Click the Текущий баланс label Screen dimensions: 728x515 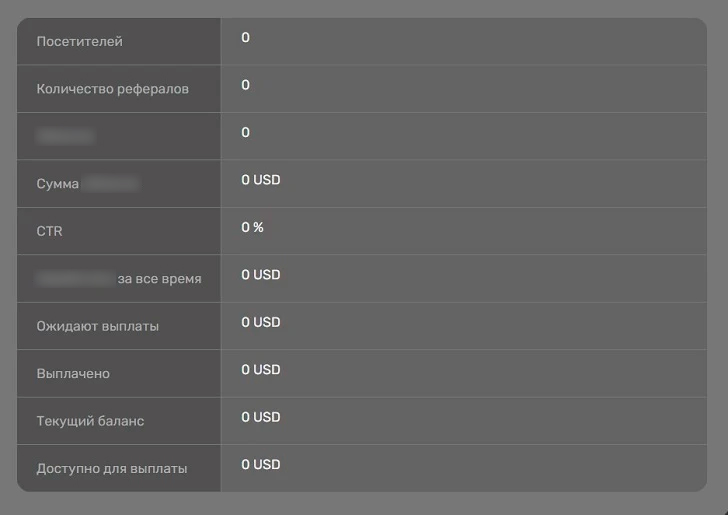[90, 421]
